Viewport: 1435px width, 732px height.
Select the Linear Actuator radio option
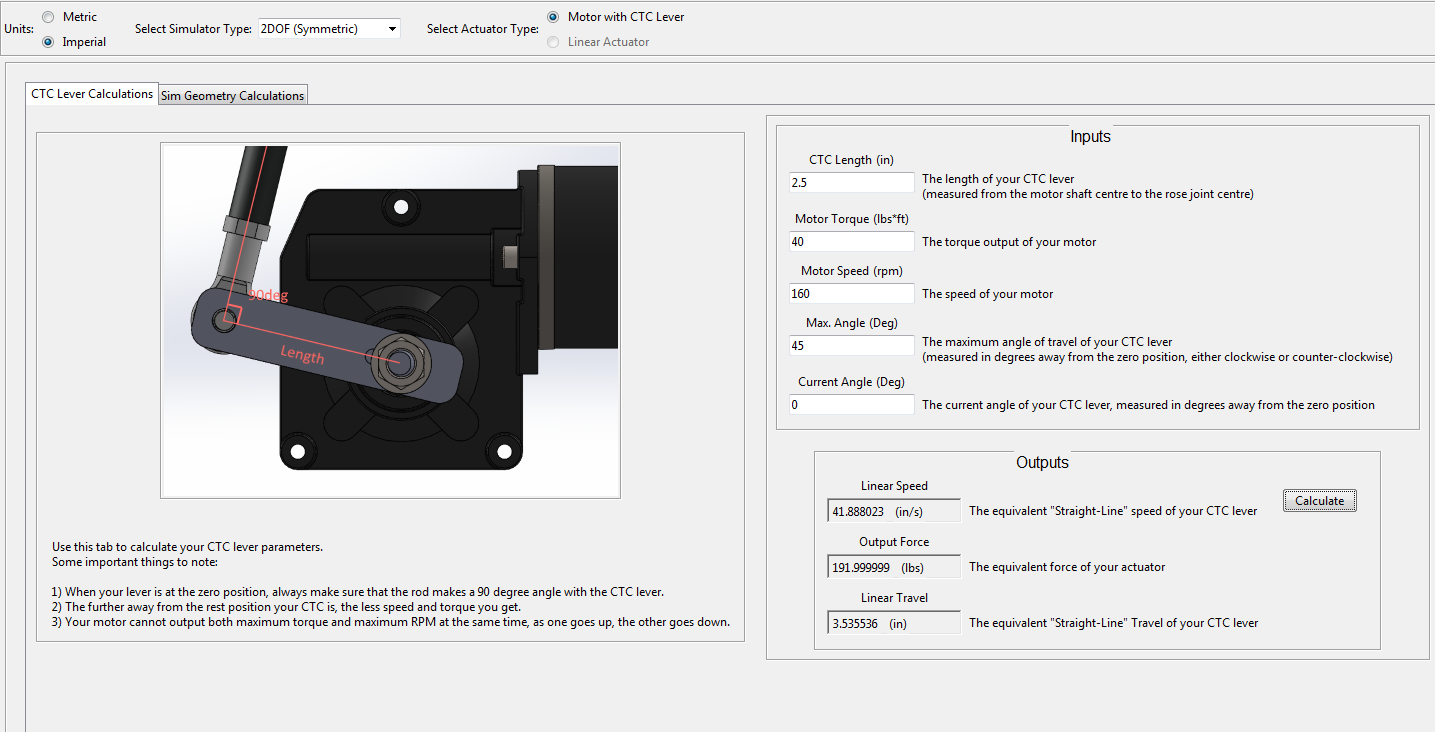pos(553,42)
